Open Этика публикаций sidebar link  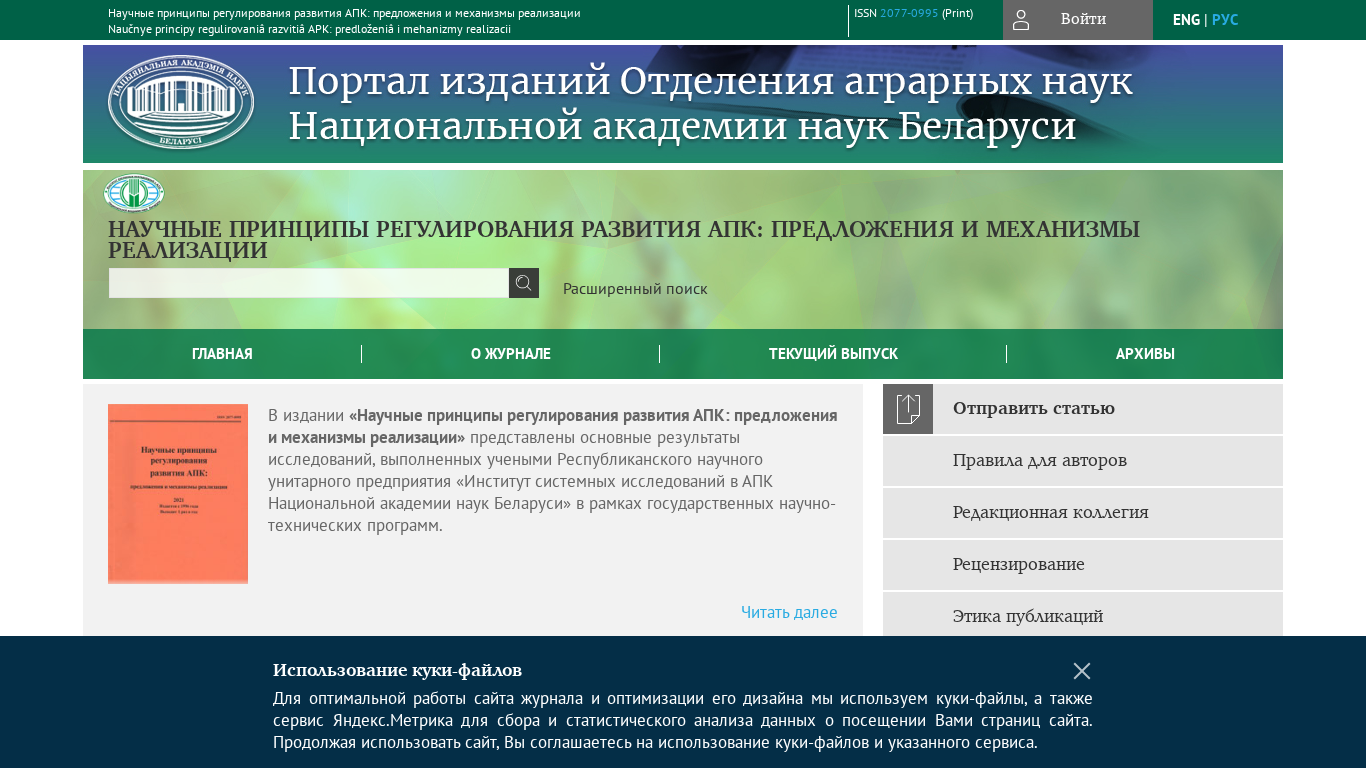click(1028, 616)
